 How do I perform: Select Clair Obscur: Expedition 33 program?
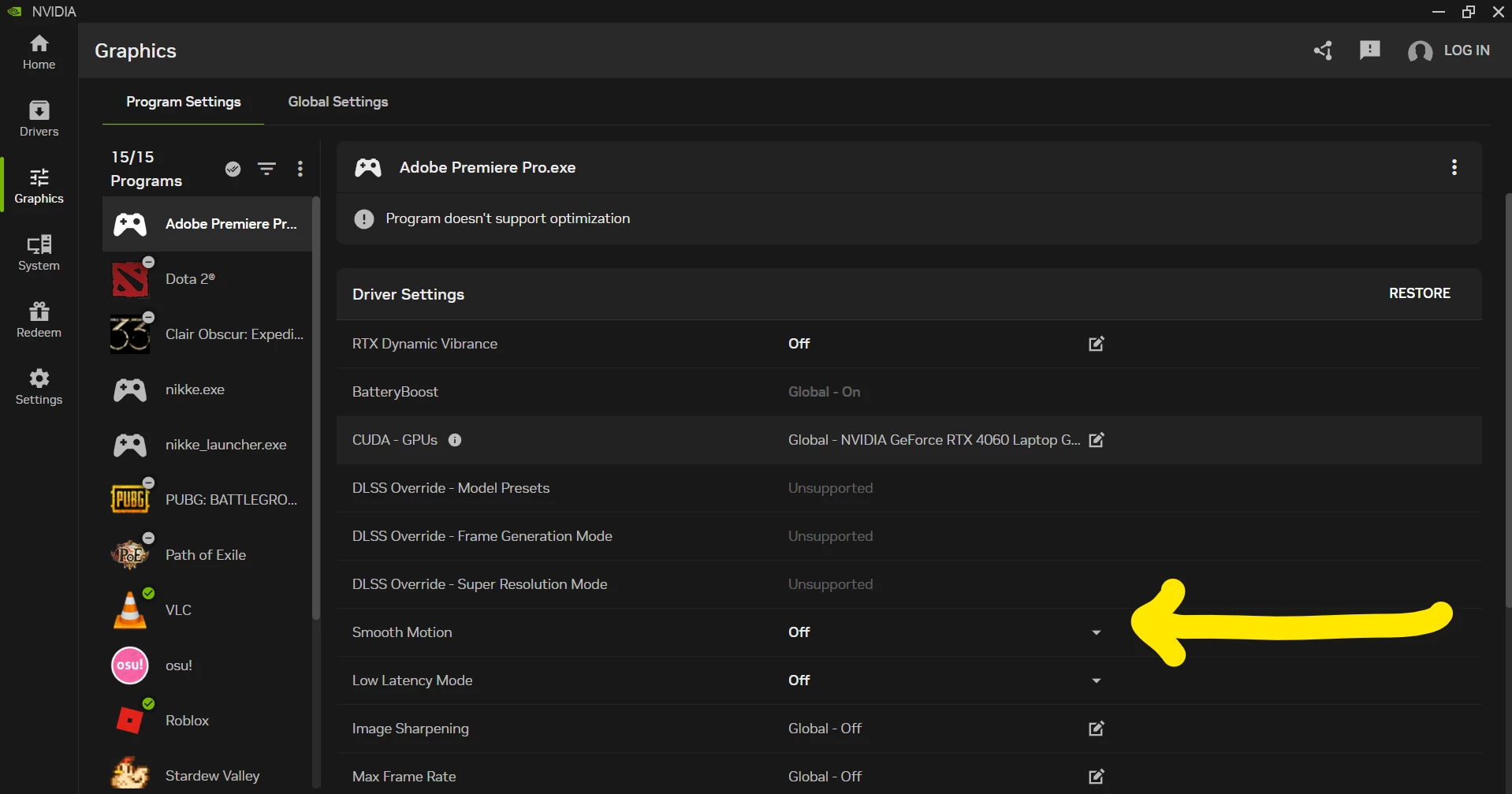tap(207, 334)
